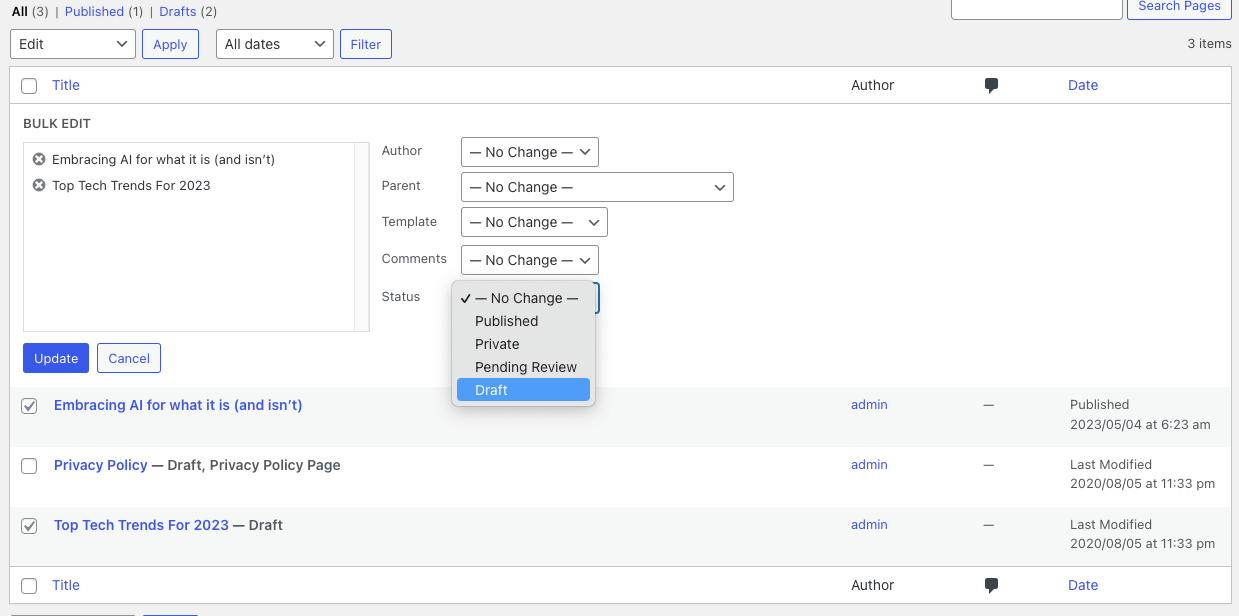
Task: Click the comments bubble icon in footer row
Action: (x=991, y=586)
